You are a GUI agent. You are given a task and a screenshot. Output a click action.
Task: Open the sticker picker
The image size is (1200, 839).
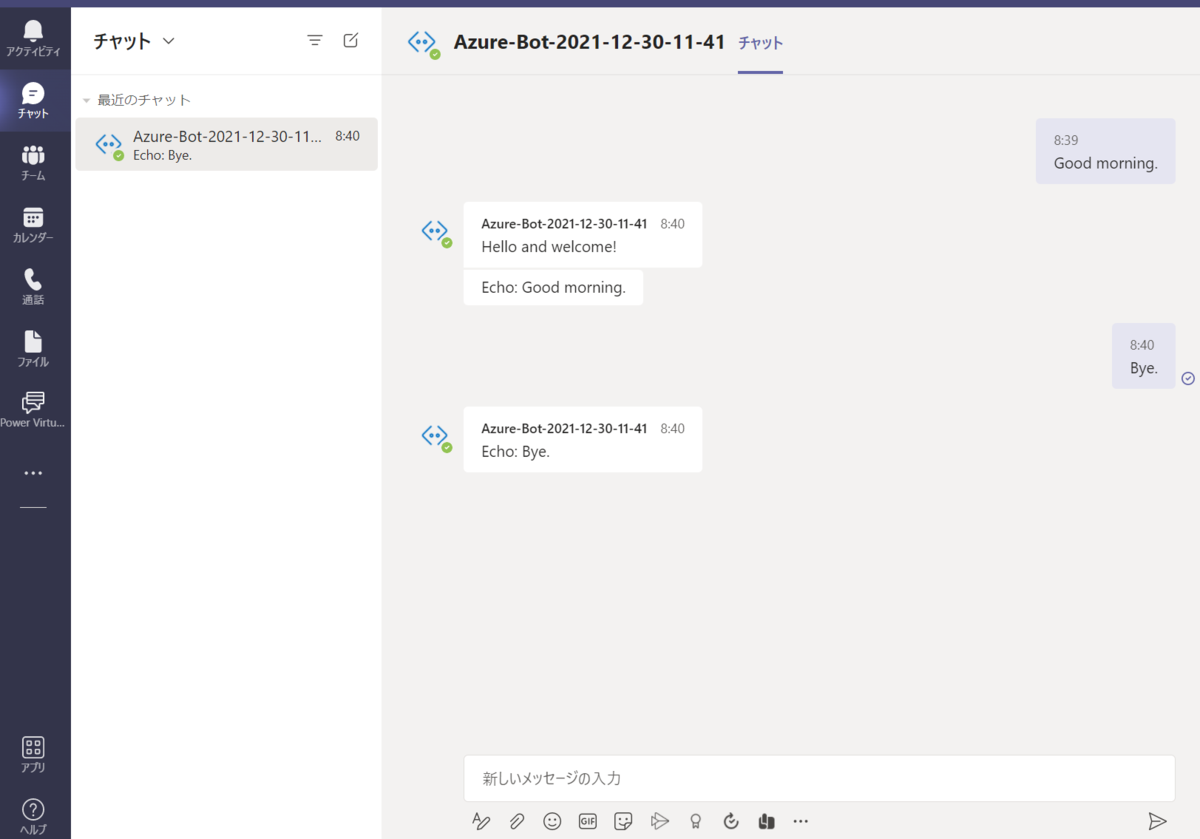(x=624, y=821)
